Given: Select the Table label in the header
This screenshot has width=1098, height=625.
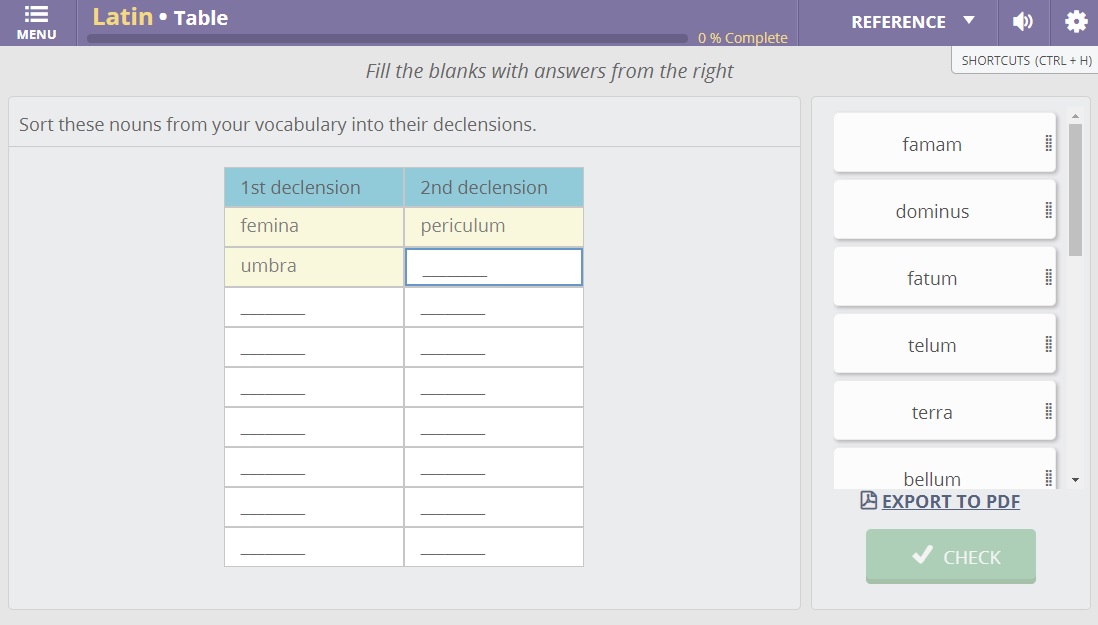Looking at the screenshot, I should coord(201,16).
